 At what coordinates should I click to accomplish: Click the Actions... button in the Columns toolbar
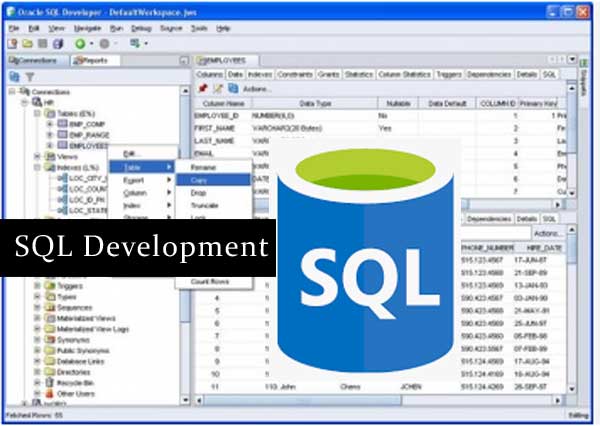(256, 89)
